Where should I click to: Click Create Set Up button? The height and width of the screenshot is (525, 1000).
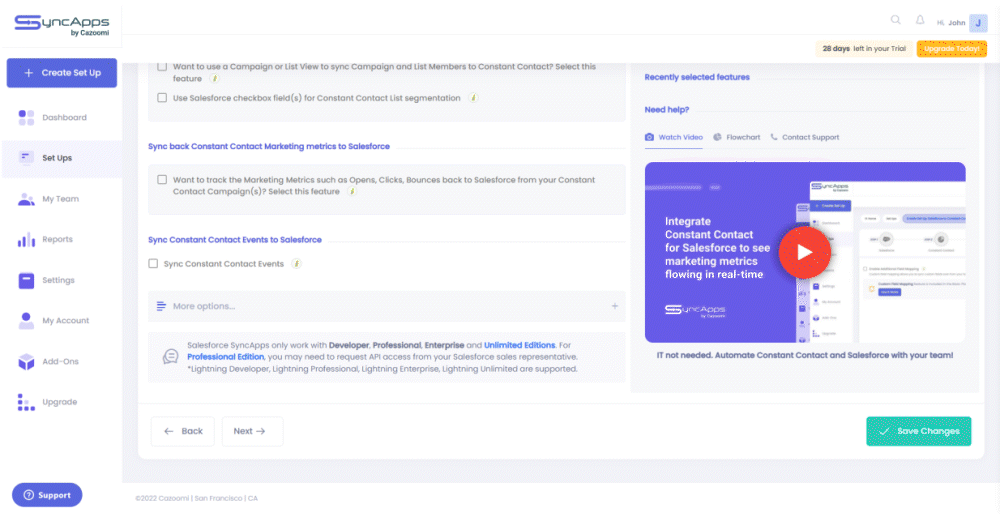tap(62, 73)
